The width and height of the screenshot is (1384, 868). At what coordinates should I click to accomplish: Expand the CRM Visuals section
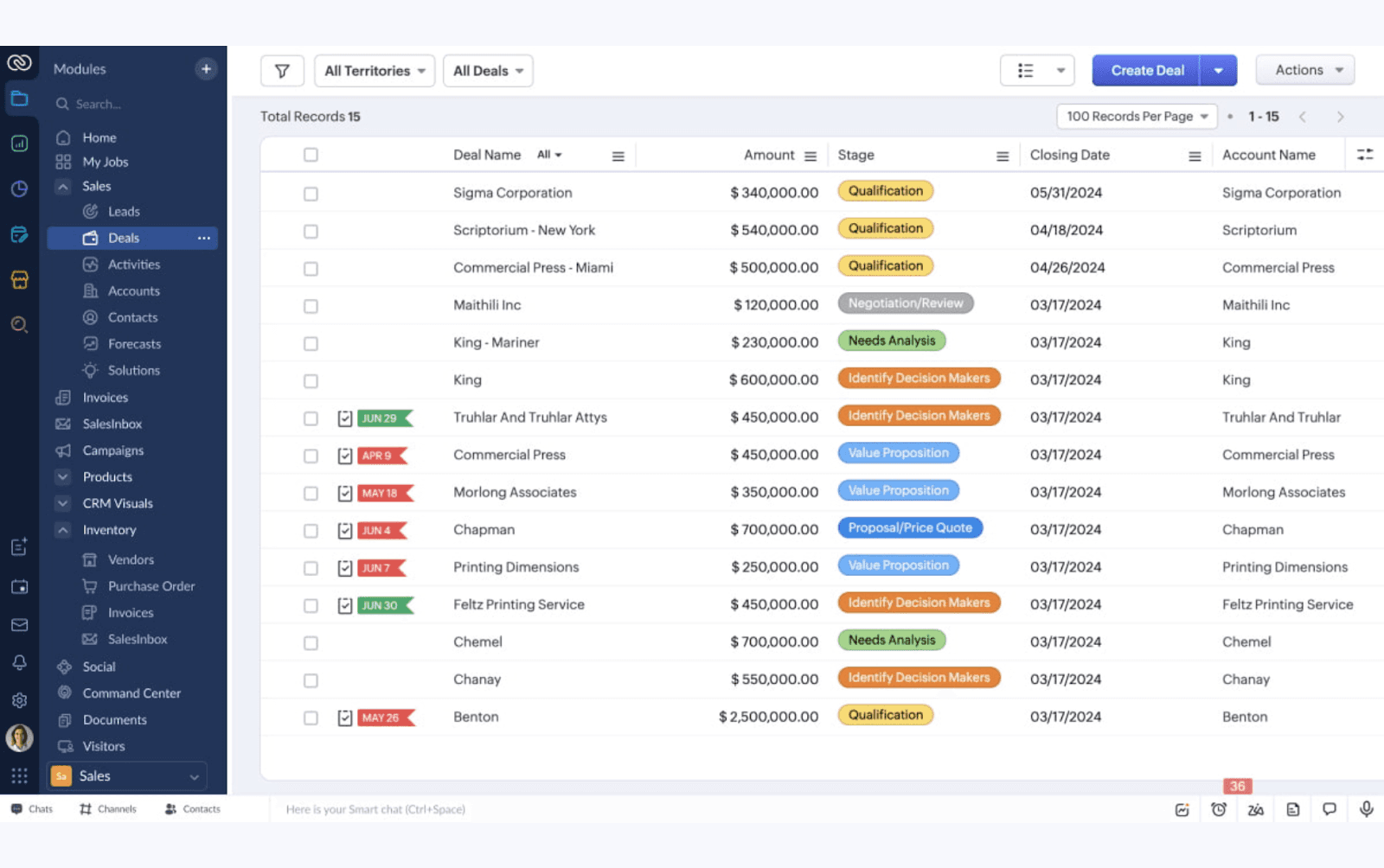63,503
